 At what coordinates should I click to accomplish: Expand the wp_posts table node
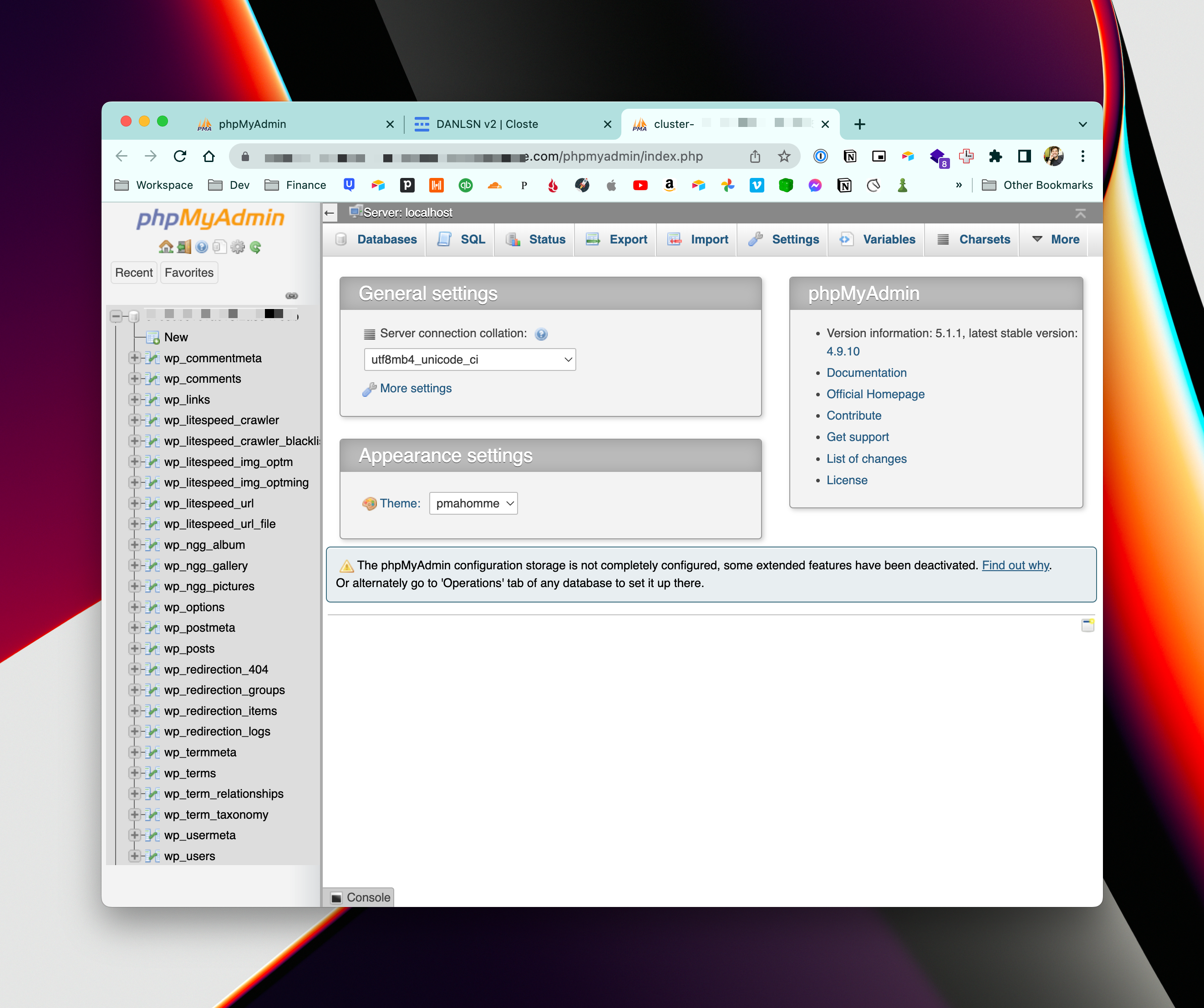coord(134,648)
